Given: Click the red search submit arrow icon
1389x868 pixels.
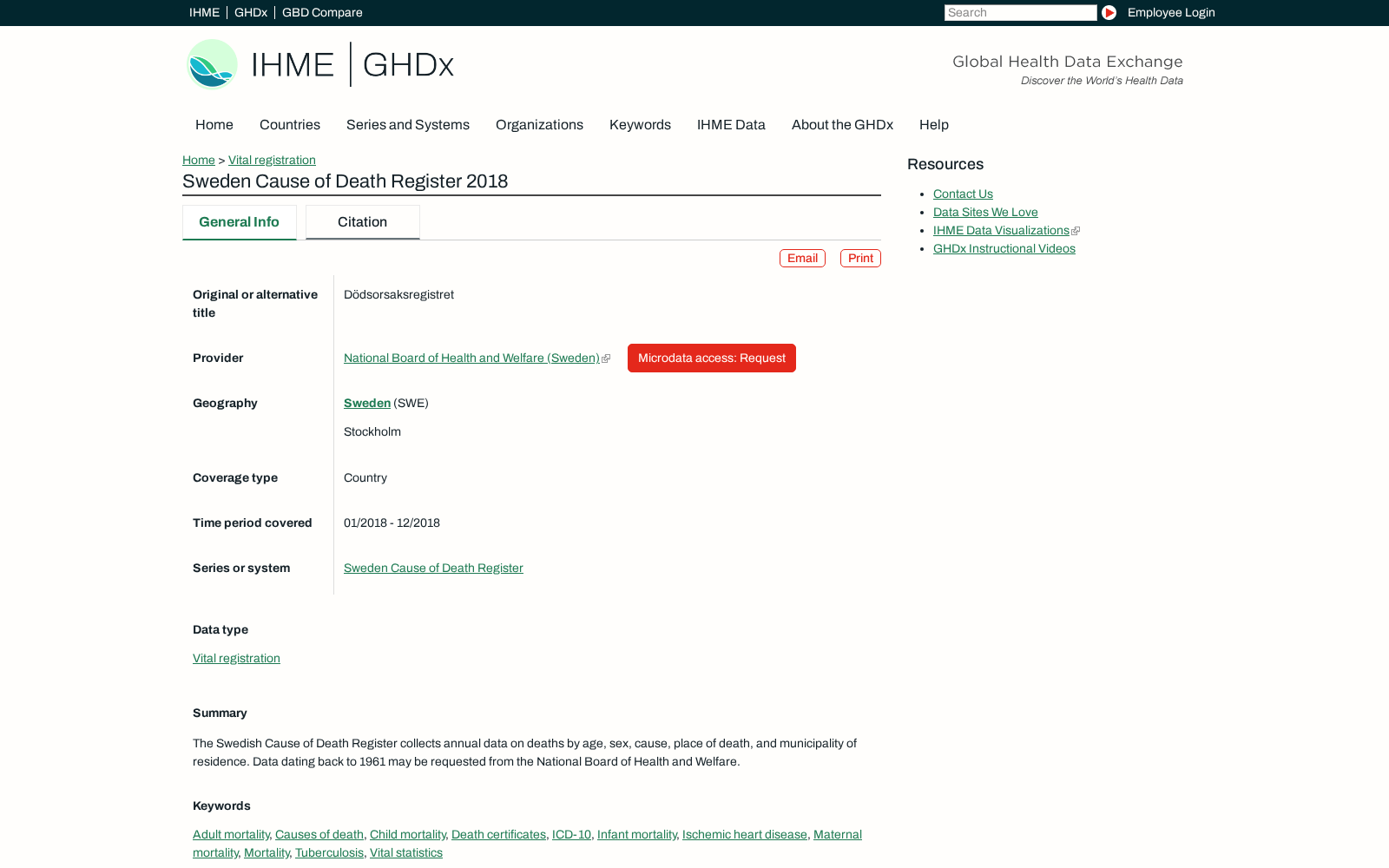Looking at the screenshot, I should tap(1109, 12).
